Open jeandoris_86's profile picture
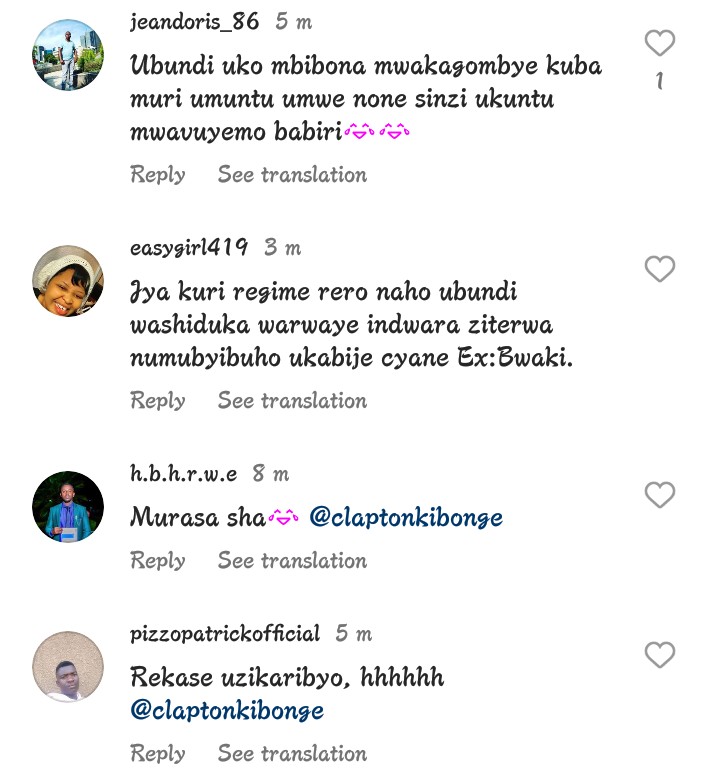 [x=68, y=55]
